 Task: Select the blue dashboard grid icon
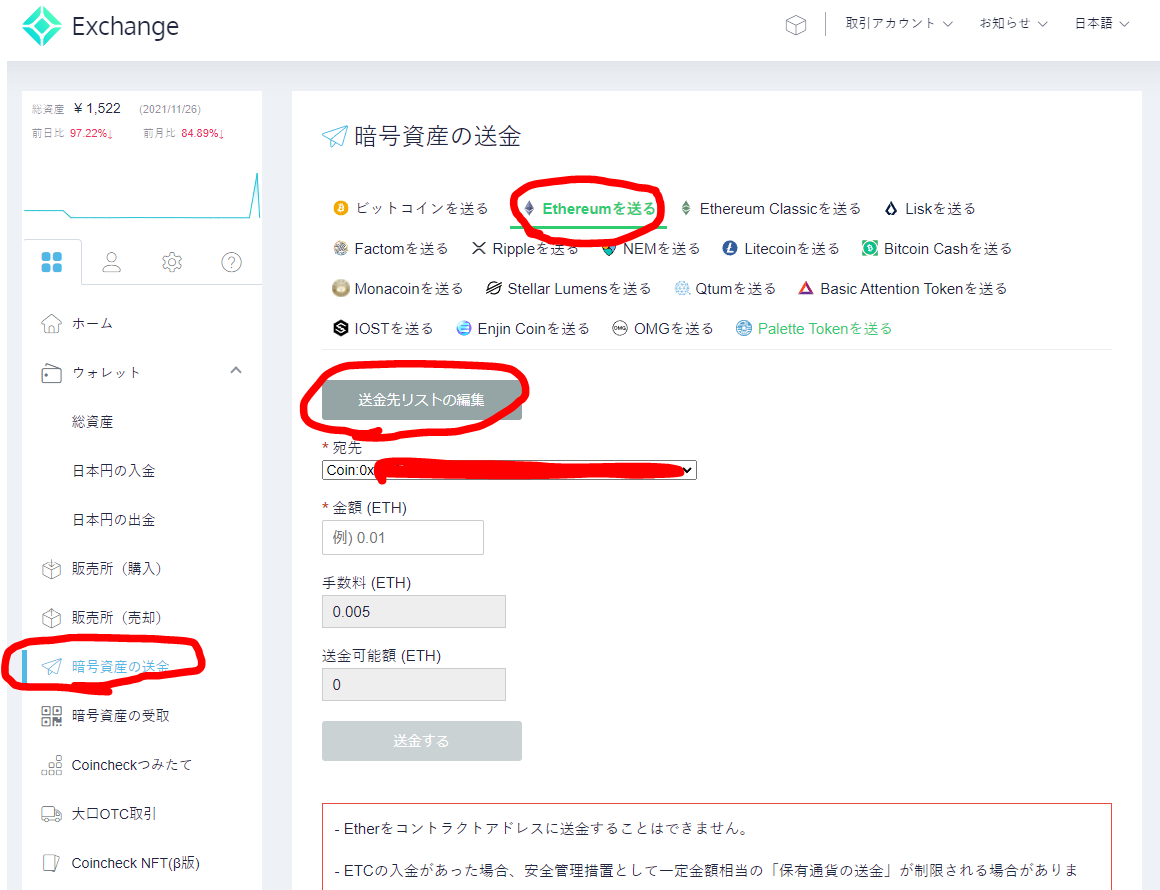pyautogui.click(x=52, y=262)
